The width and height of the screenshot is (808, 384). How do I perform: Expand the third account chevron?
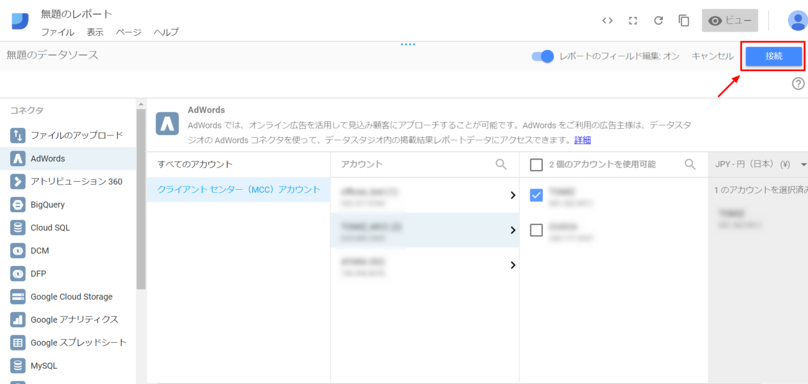click(513, 265)
